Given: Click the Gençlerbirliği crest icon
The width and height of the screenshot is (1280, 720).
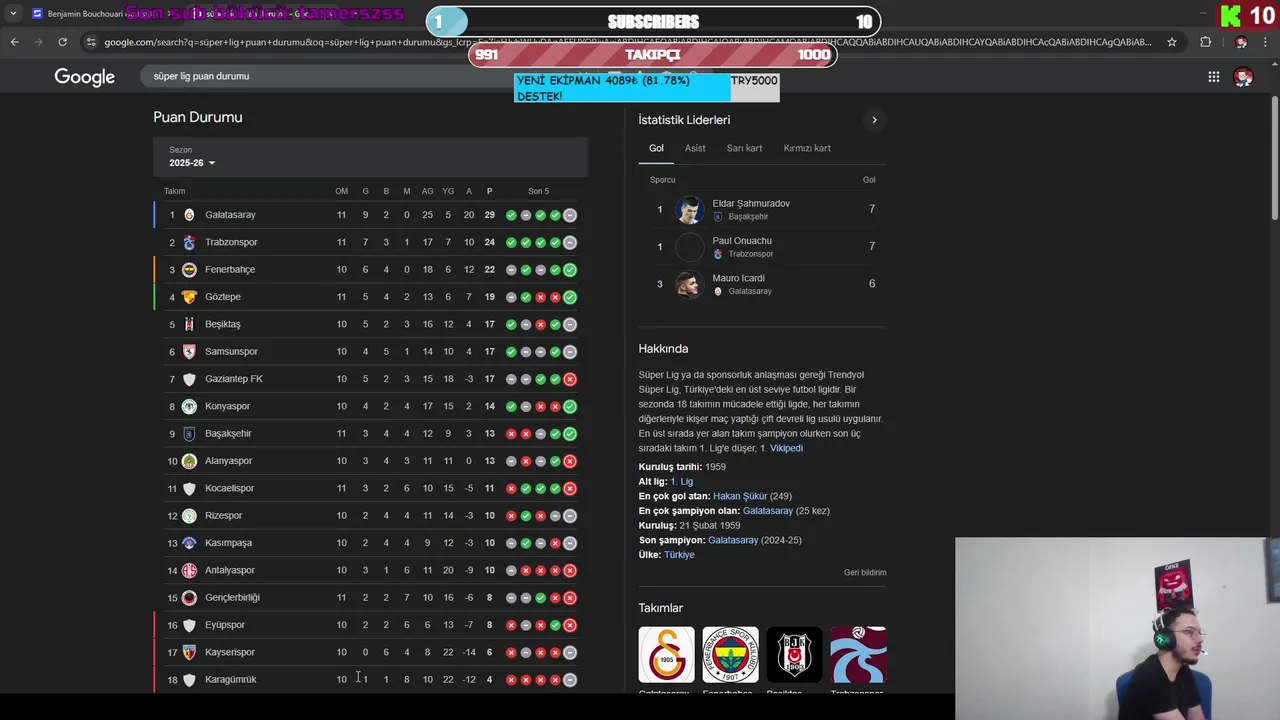Looking at the screenshot, I should click(189, 597).
